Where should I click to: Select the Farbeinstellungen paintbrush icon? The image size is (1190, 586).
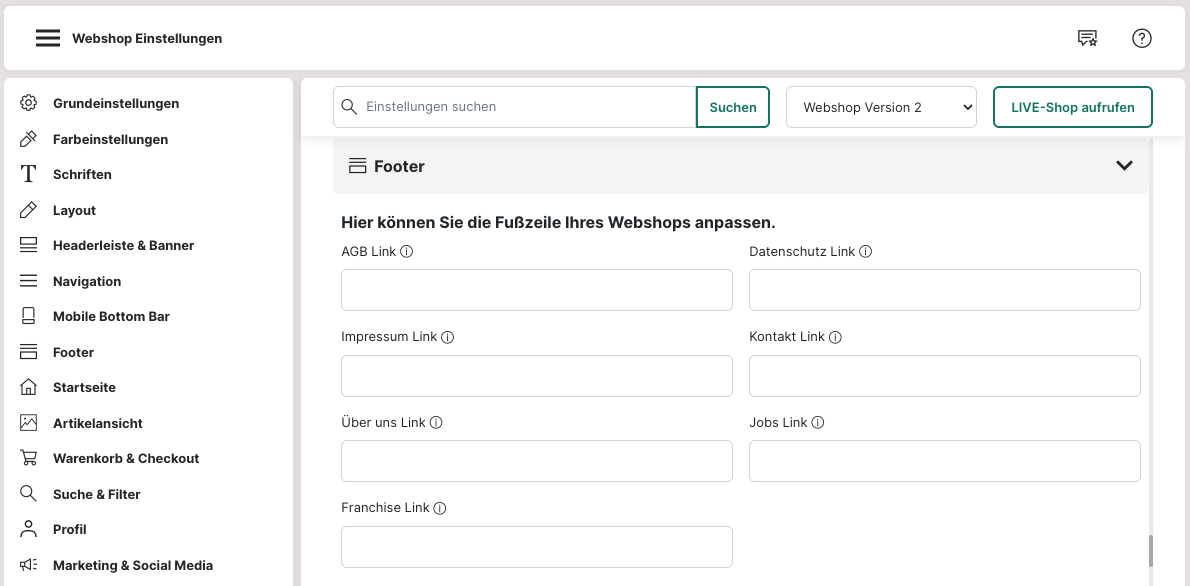coord(29,139)
